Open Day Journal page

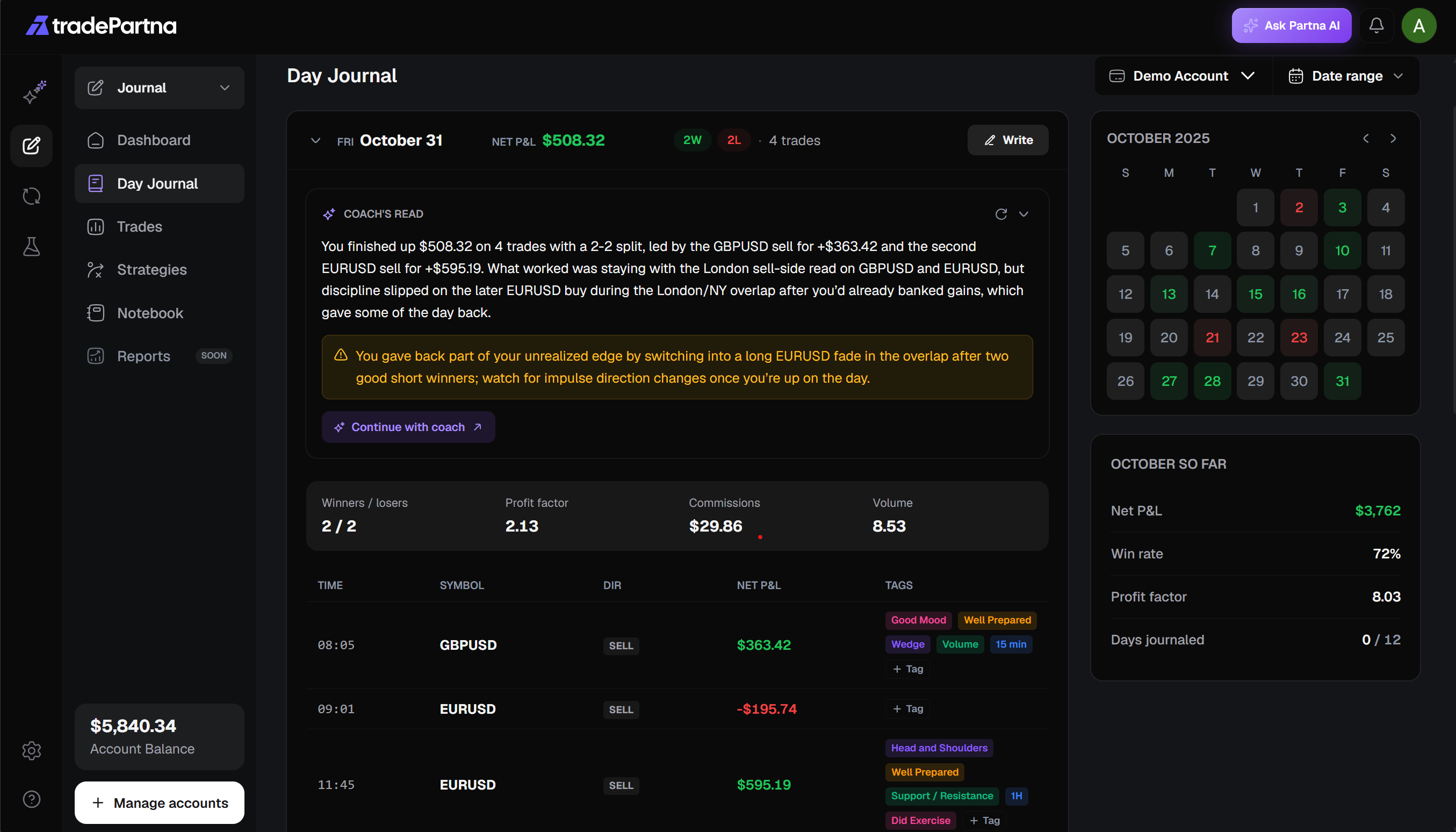160,183
